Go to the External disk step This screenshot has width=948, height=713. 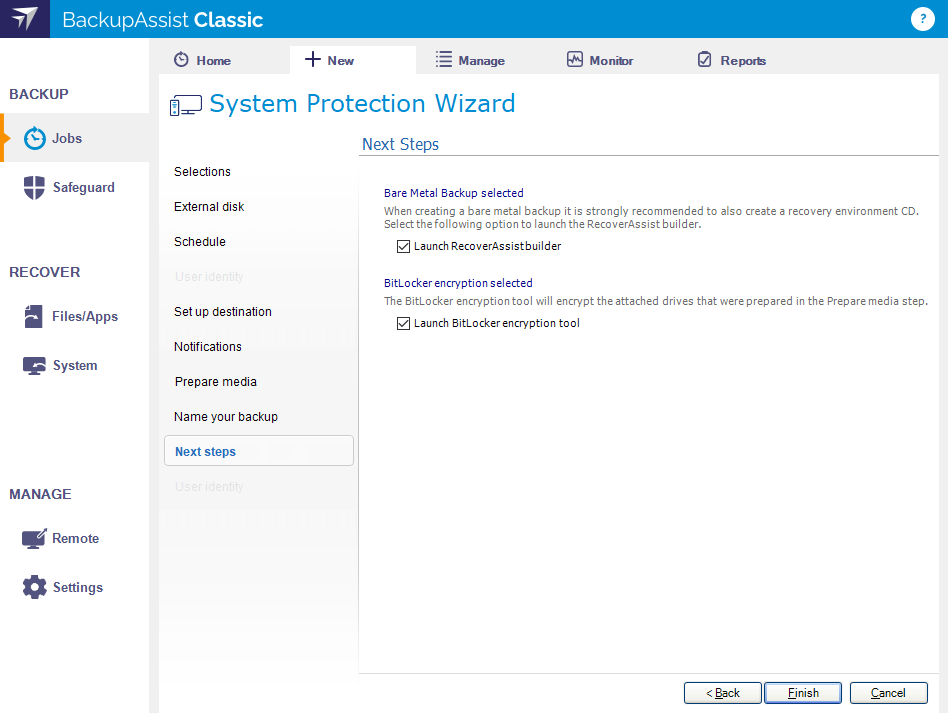point(209,207)
